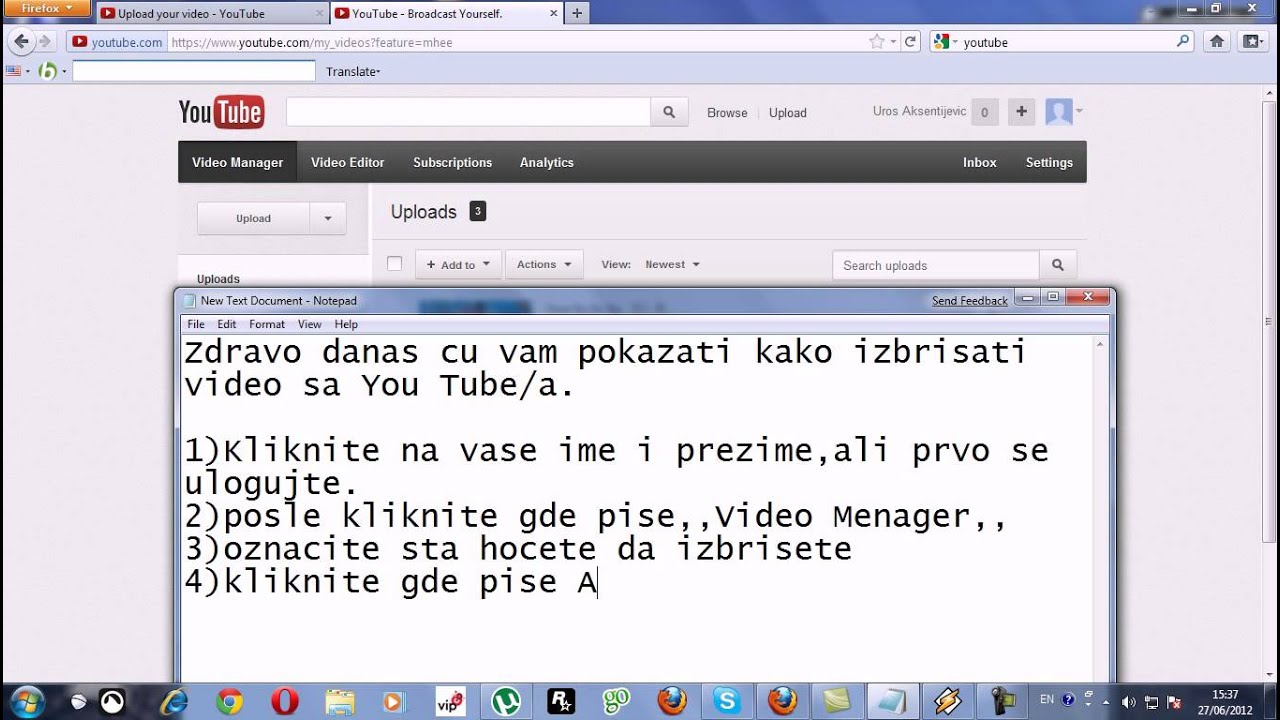Expand the Firefox menu button
The image size is (1280, 720).
(x=46, y=7)
